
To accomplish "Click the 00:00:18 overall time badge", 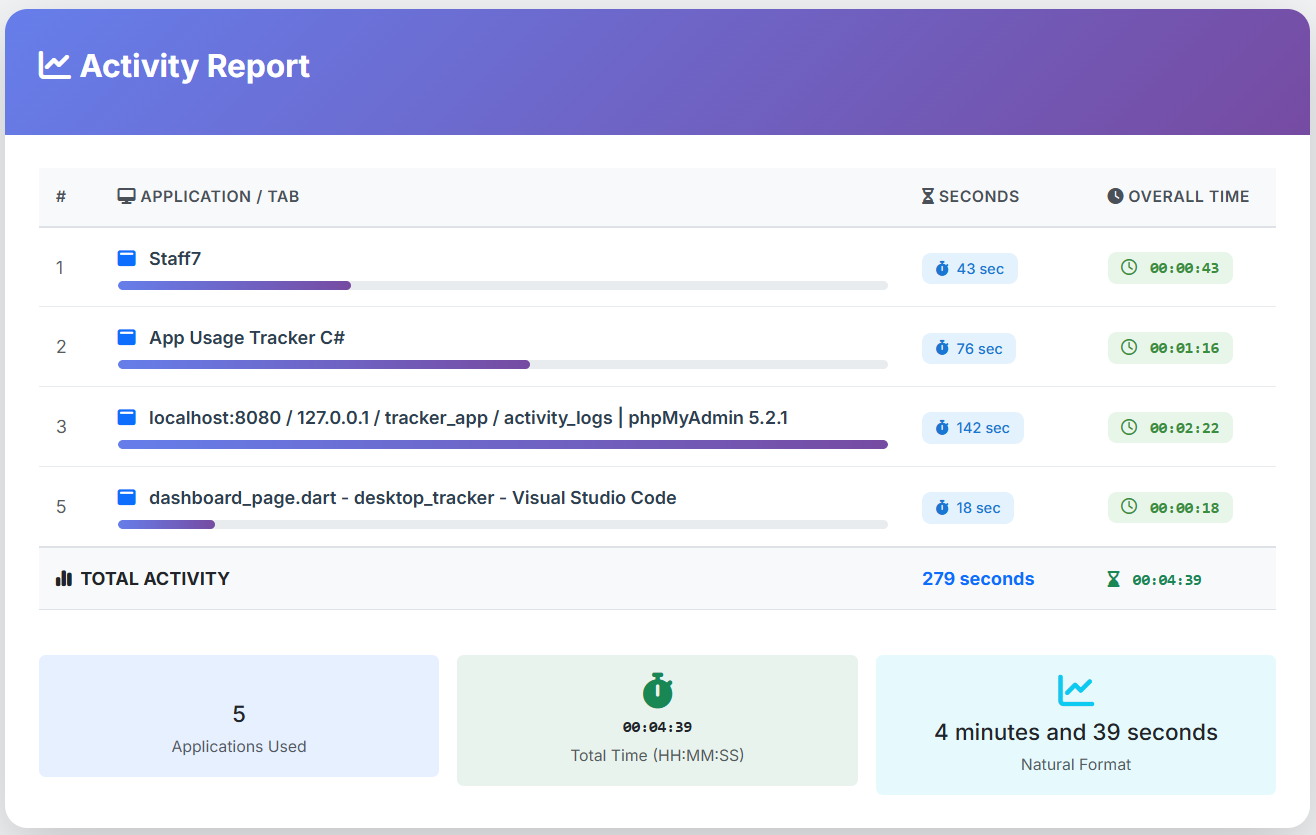I will tap(1170, 508).
